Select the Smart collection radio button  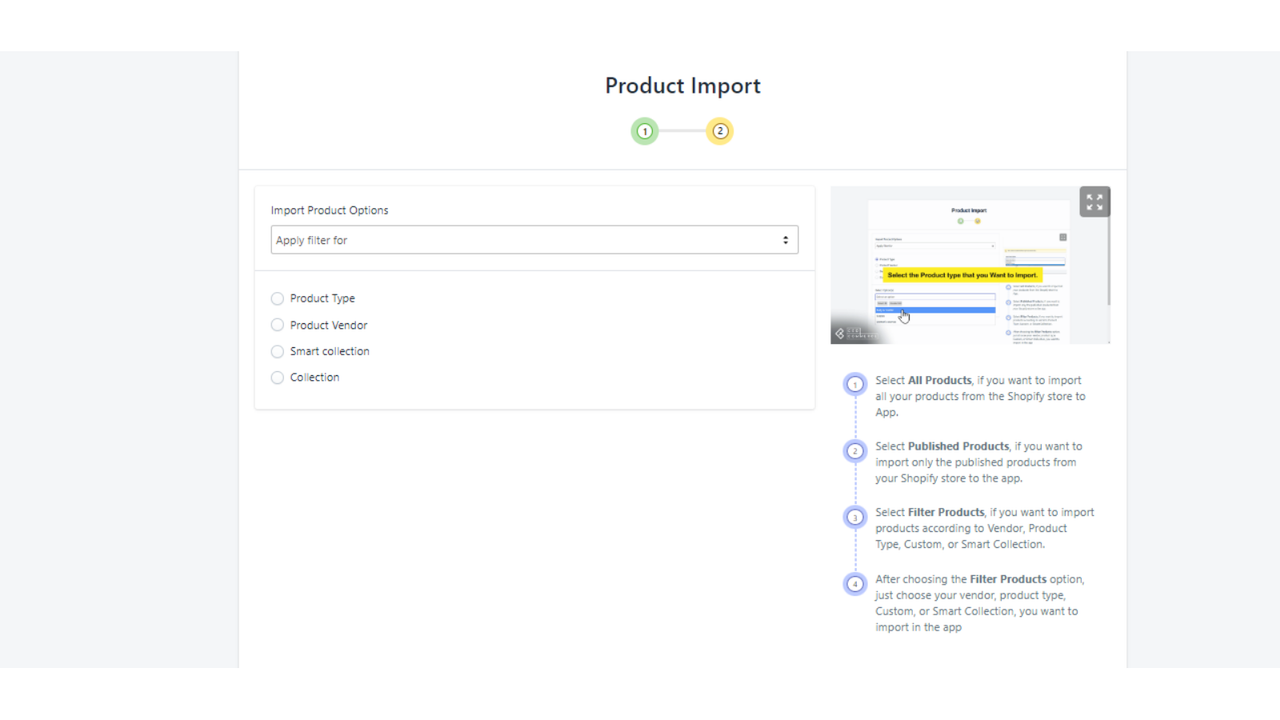[277, 351]
